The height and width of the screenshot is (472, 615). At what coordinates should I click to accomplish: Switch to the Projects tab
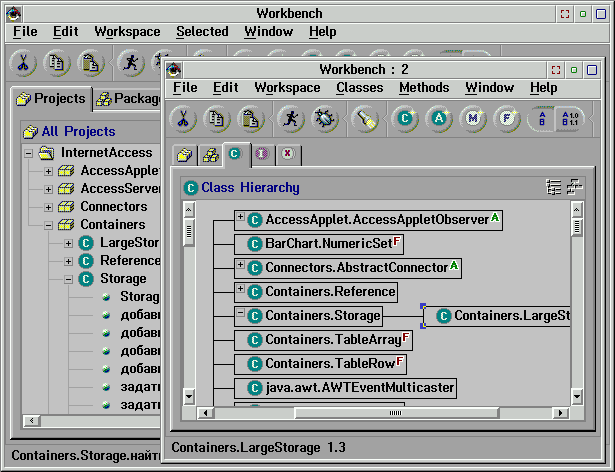pos(51,99)
